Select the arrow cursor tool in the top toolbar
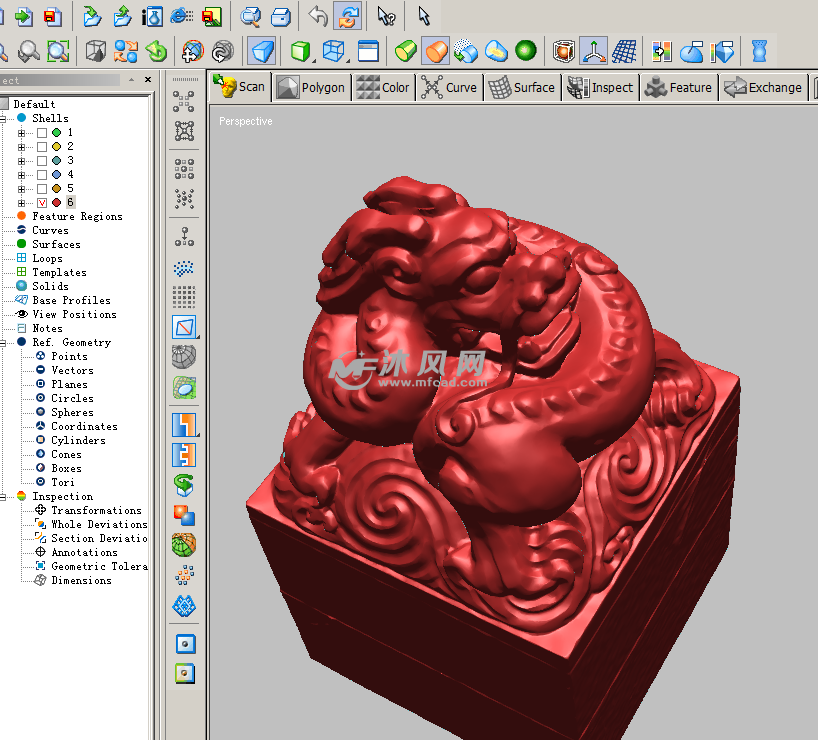818x740 pixels. (424, 16)
